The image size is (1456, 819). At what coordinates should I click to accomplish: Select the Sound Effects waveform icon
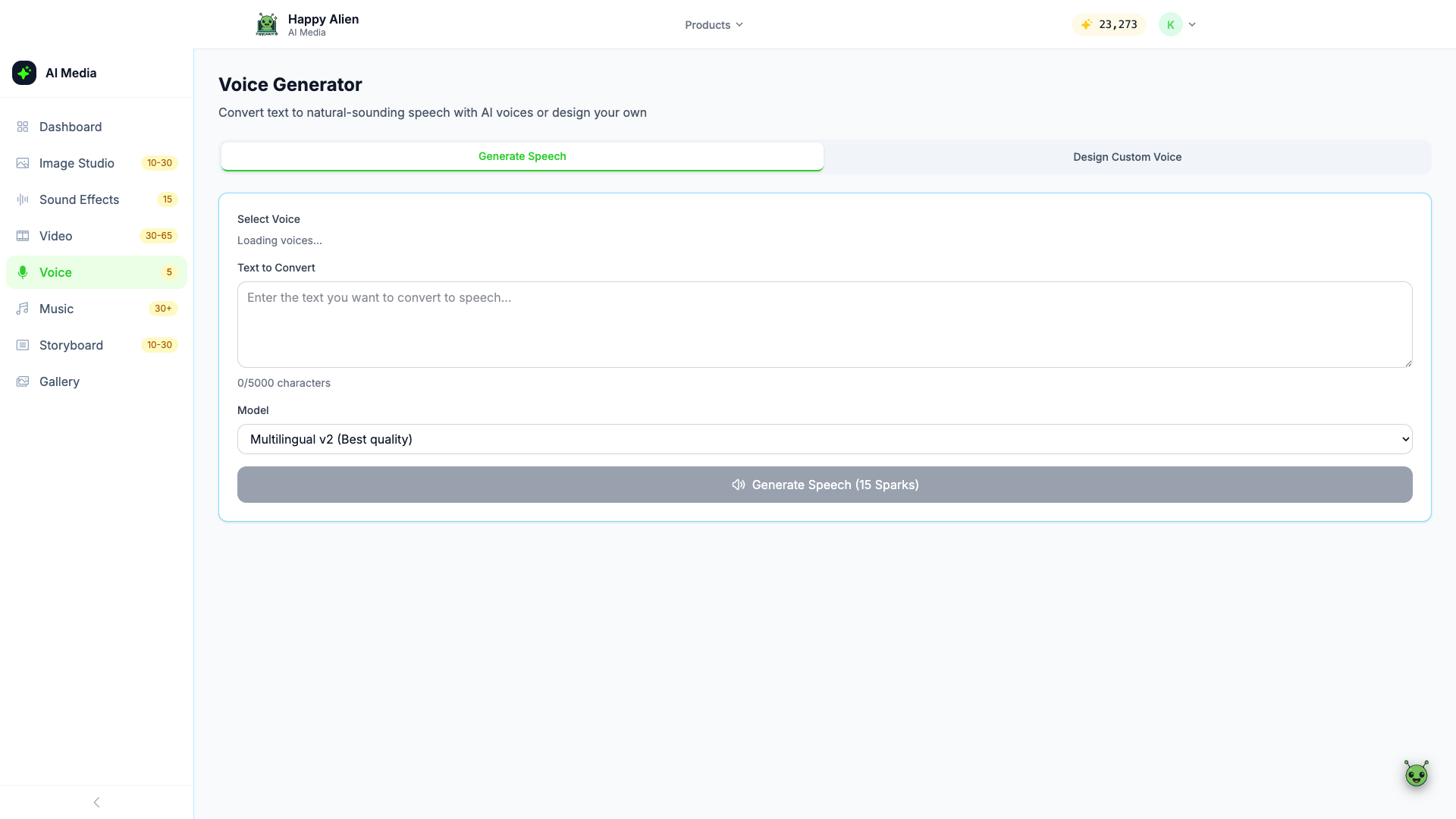(23, 199)
